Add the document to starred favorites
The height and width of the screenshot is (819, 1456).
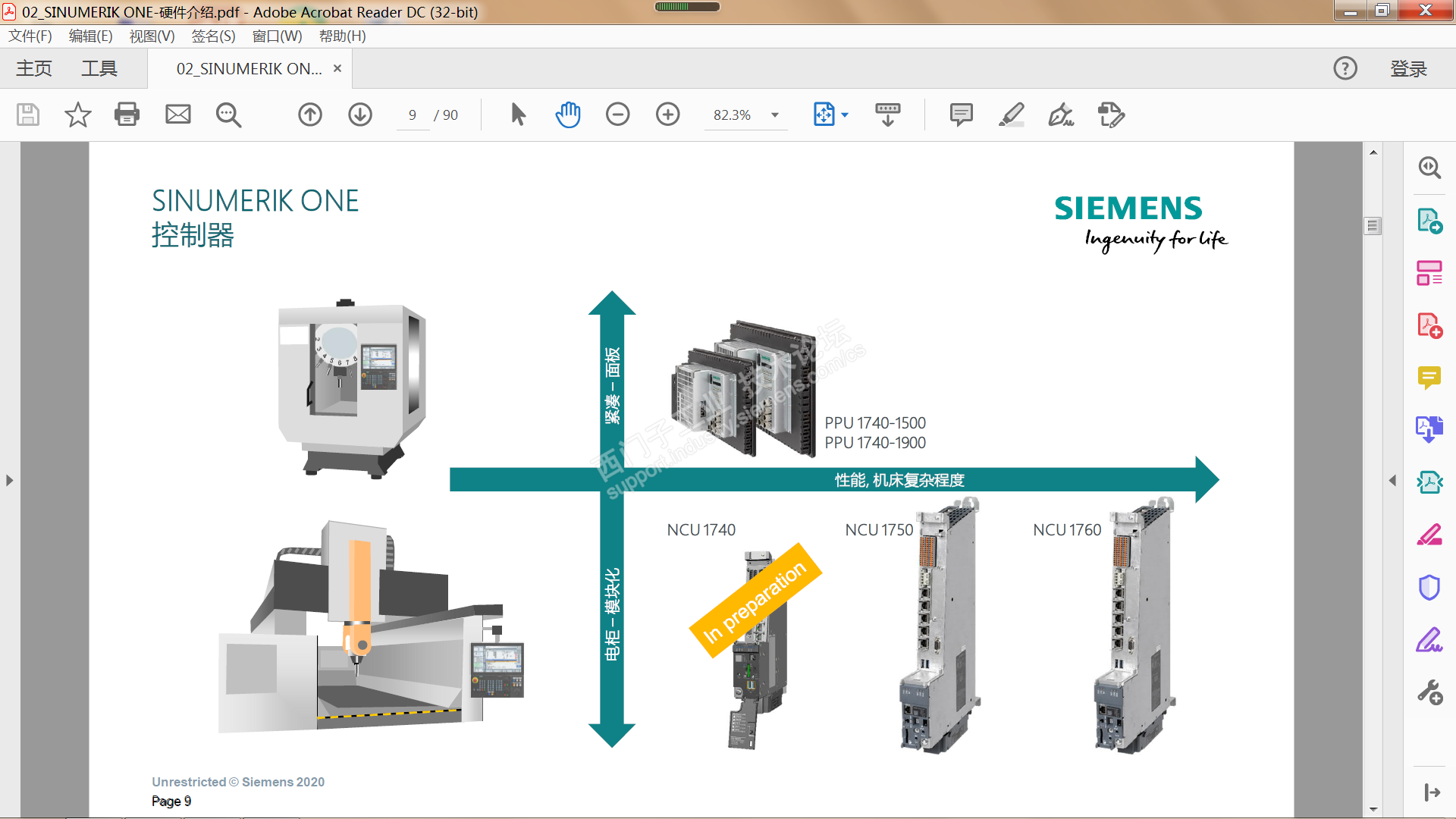coord(77,115)
